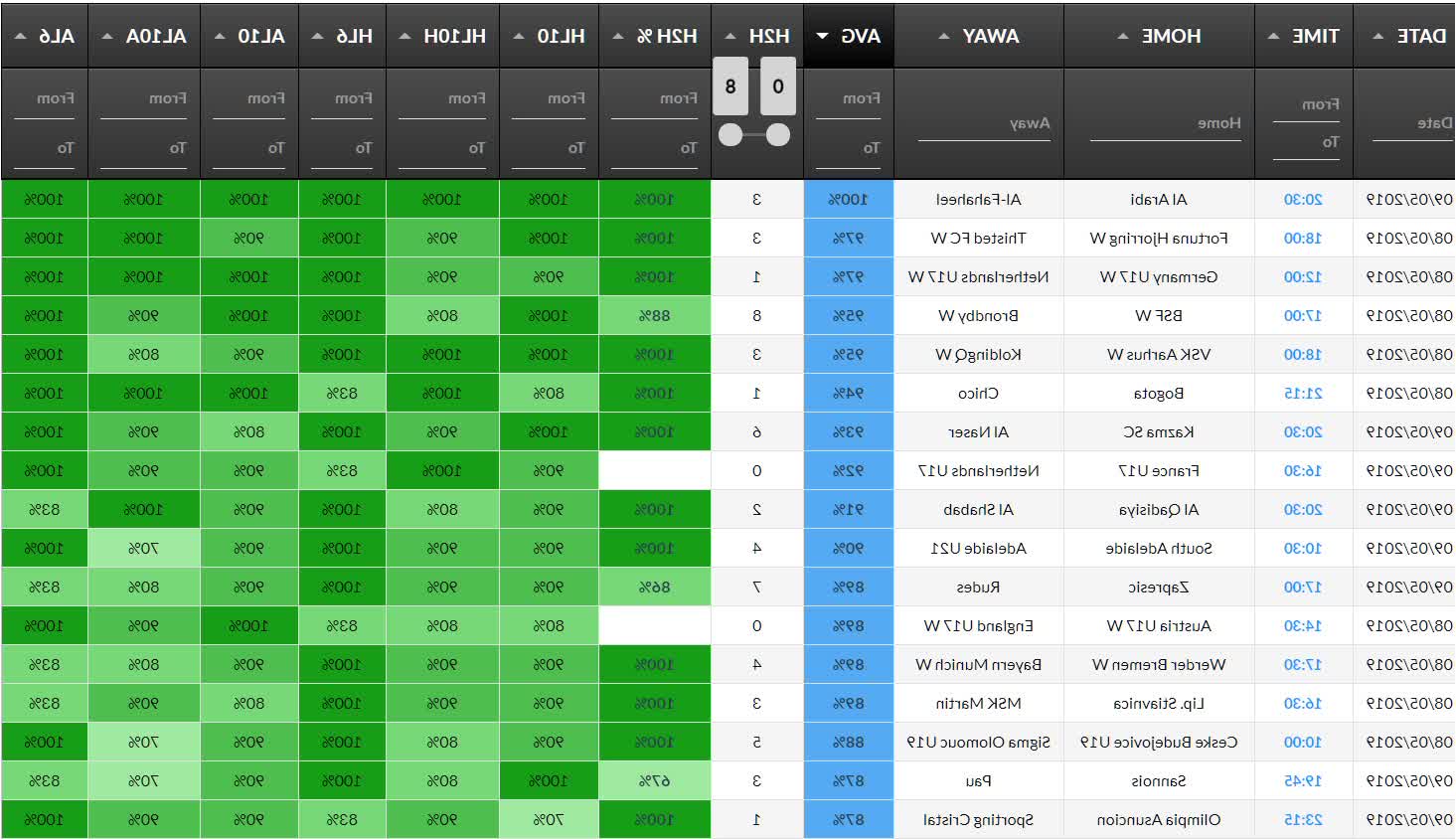This screenshot has width=1456, height=839.
Task: Select the home team cell 'VSK Aarhus W'
Action: [1159, 355]
